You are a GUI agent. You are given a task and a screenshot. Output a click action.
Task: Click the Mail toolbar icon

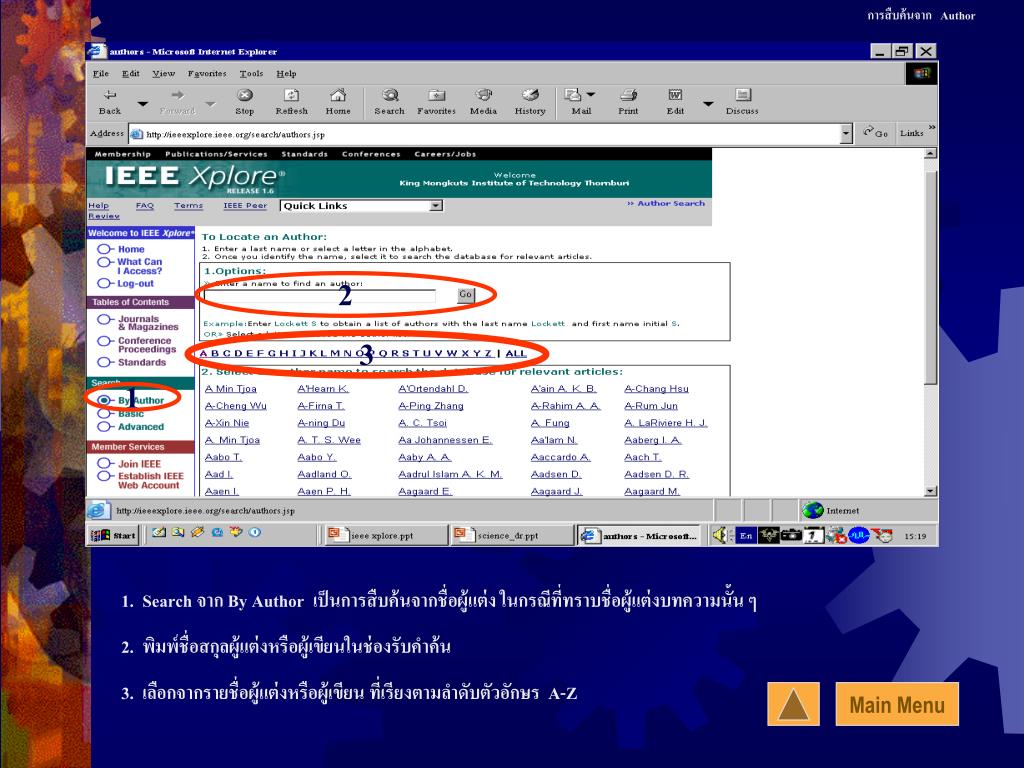[x=576, y=102]
